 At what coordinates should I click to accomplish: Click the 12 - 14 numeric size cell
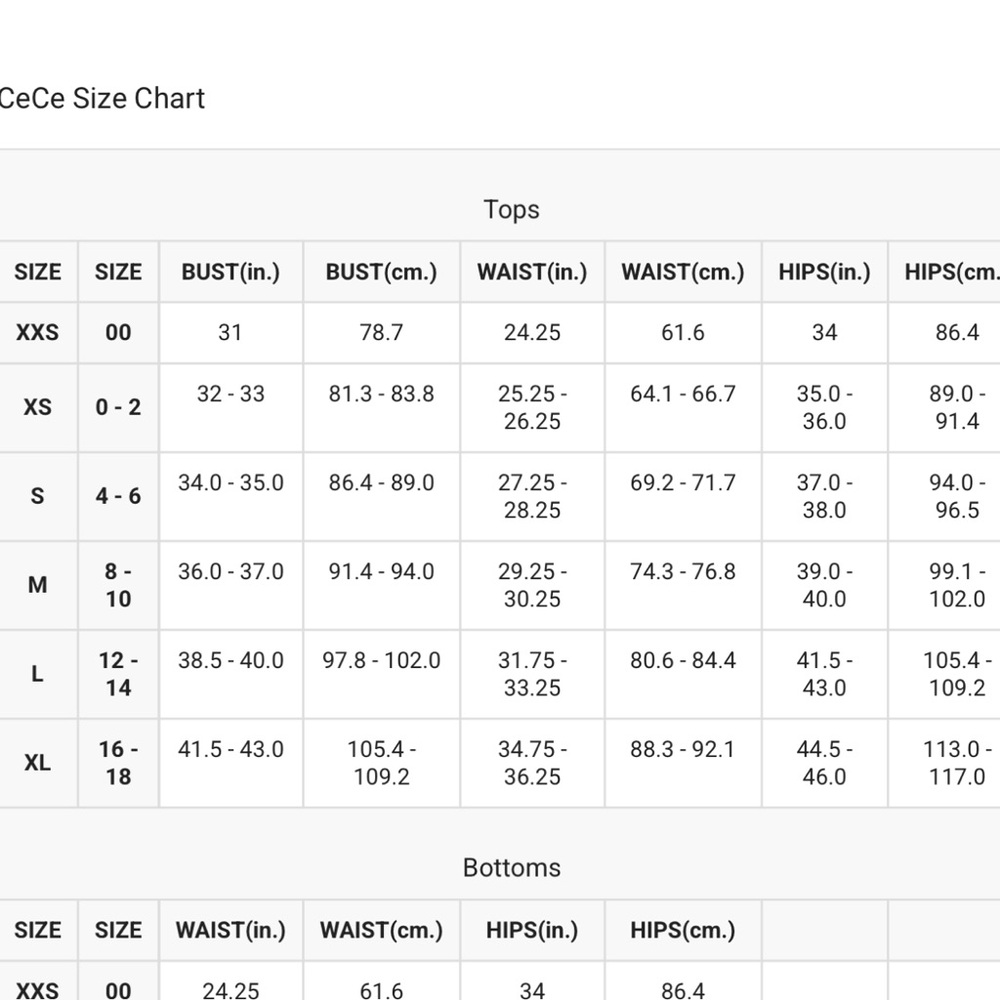[x=119, y=674]
